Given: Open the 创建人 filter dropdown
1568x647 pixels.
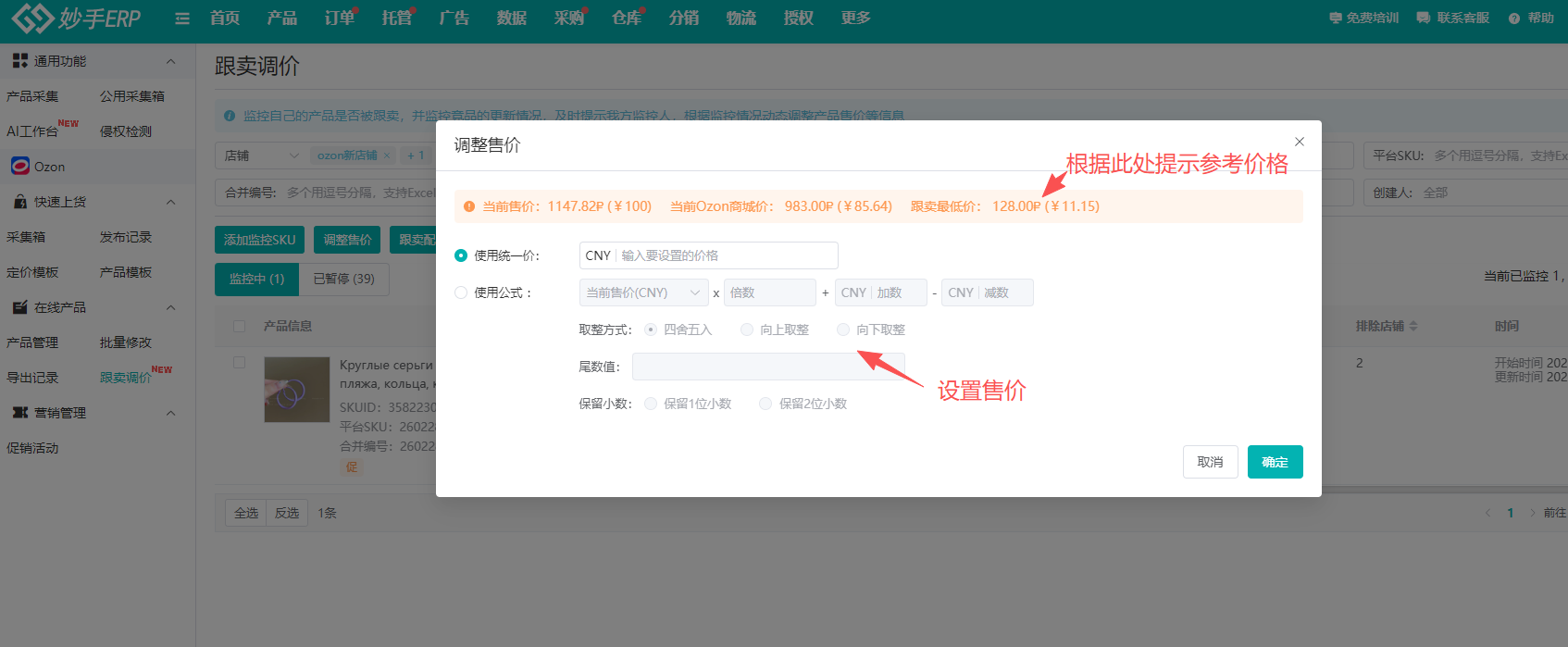Looking at the screenshot, I should (1465, 193).
